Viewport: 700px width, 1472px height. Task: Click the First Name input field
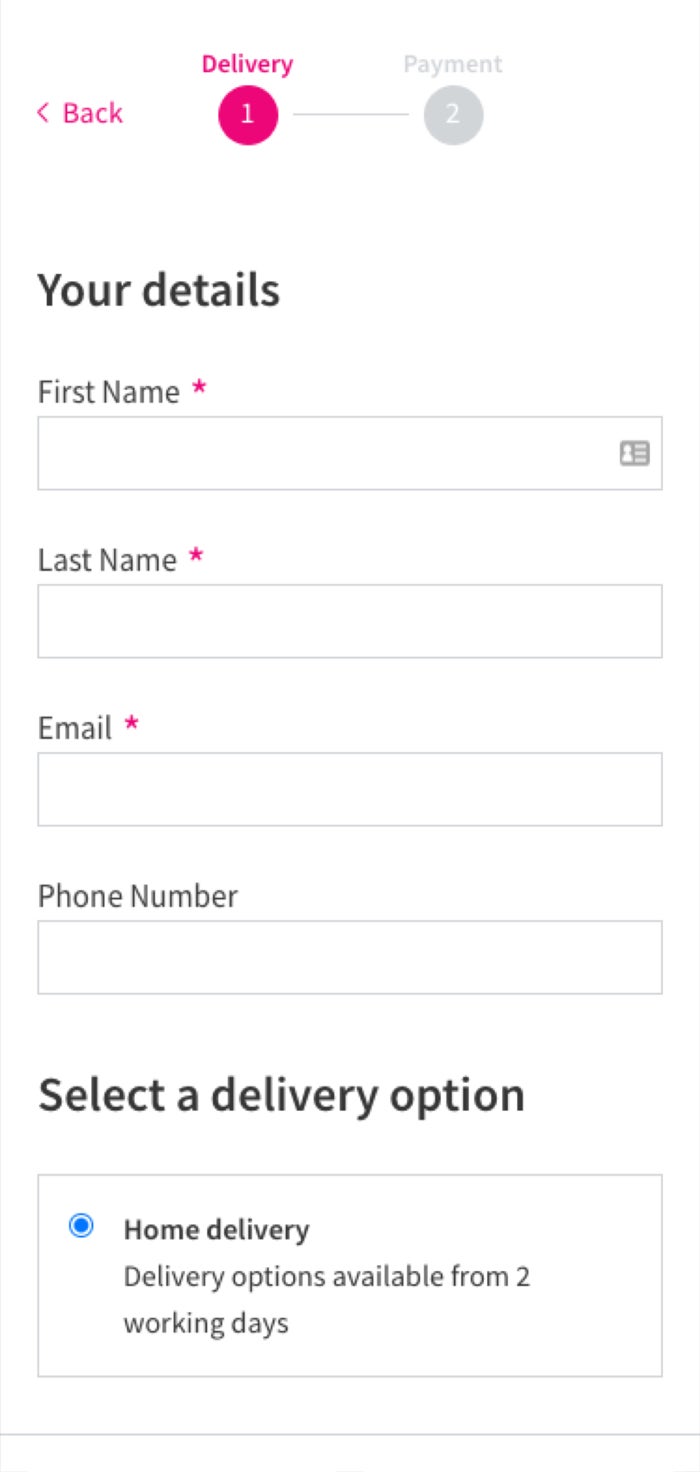tap(349, 453)
